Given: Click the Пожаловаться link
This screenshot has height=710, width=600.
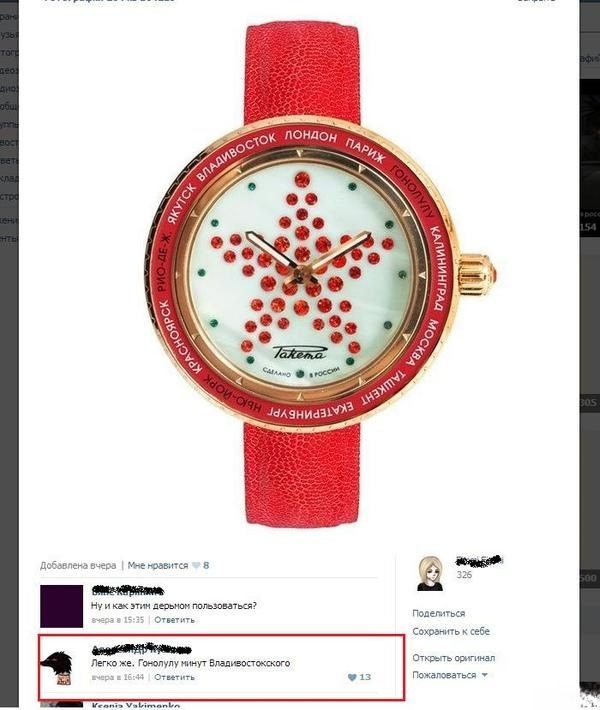Looking at the screenshot, I should point(444,675).
